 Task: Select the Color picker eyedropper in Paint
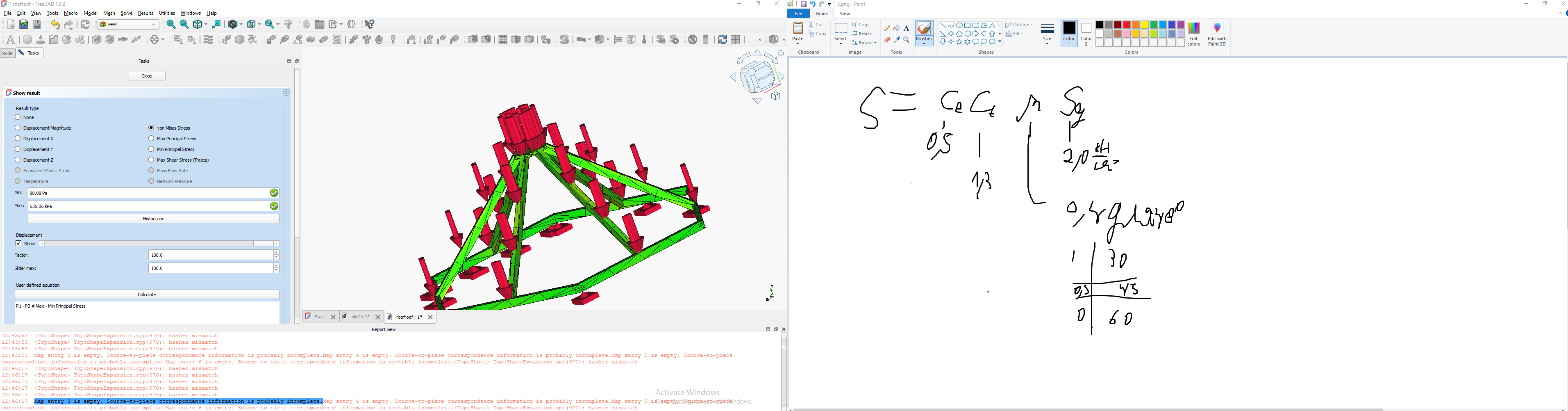pos(897,40)
